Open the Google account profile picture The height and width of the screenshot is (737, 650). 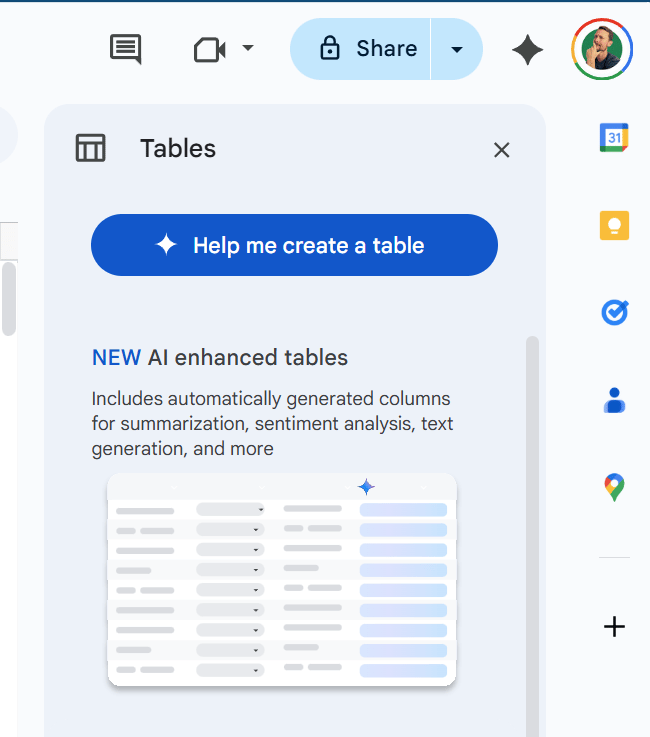(x=602, y=49)
